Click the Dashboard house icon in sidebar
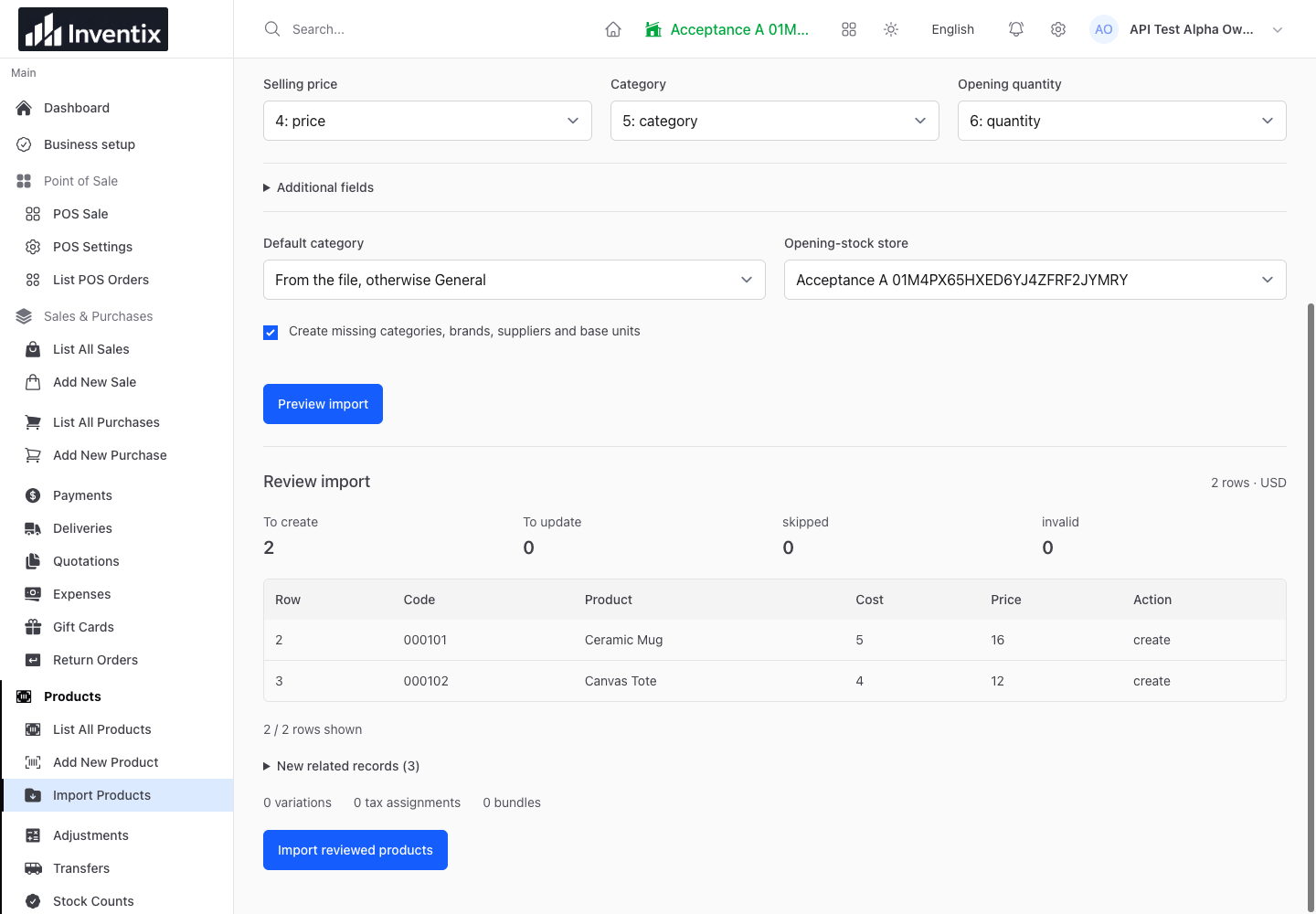 [x=24, y=108]
